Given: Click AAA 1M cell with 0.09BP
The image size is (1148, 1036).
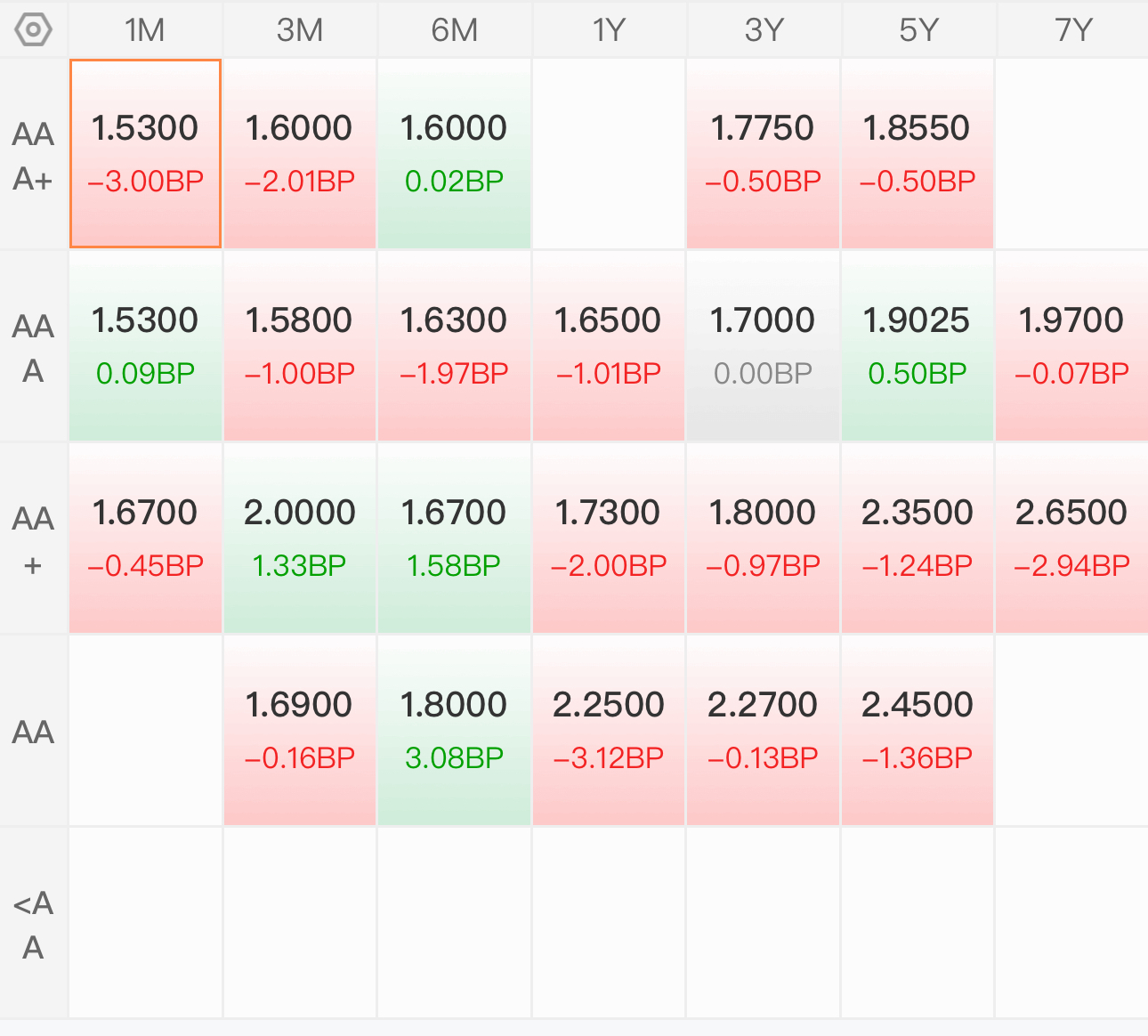Looking at the screenshot, I should pos(145,346).
